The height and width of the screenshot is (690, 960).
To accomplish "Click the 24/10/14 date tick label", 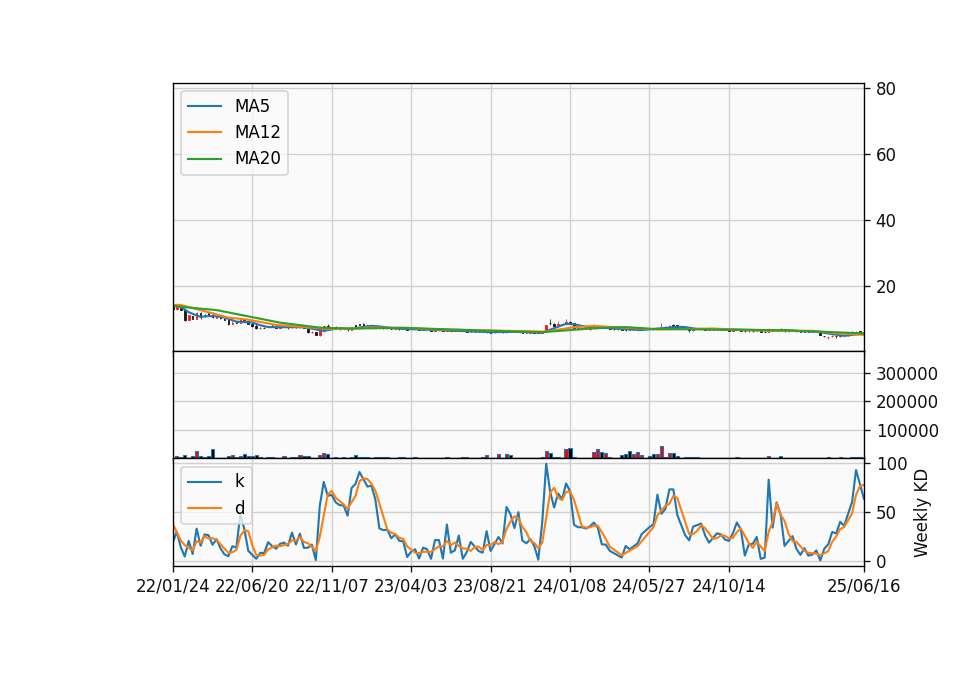I will [729, 586].
